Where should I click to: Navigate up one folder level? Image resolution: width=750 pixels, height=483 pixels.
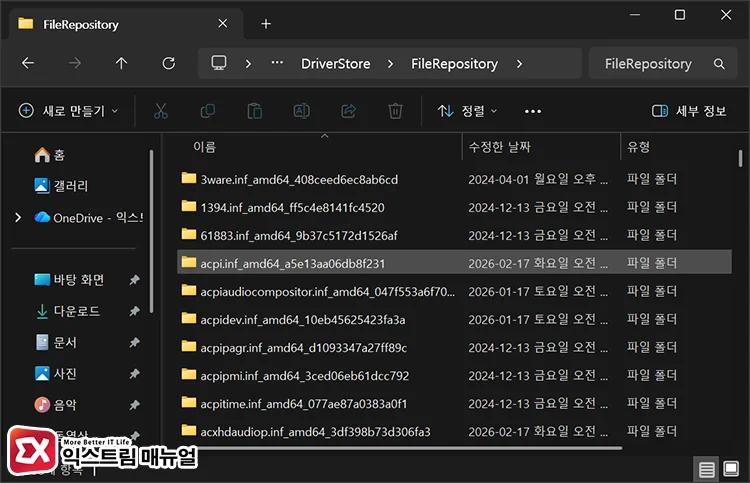[x=121, y=63]
